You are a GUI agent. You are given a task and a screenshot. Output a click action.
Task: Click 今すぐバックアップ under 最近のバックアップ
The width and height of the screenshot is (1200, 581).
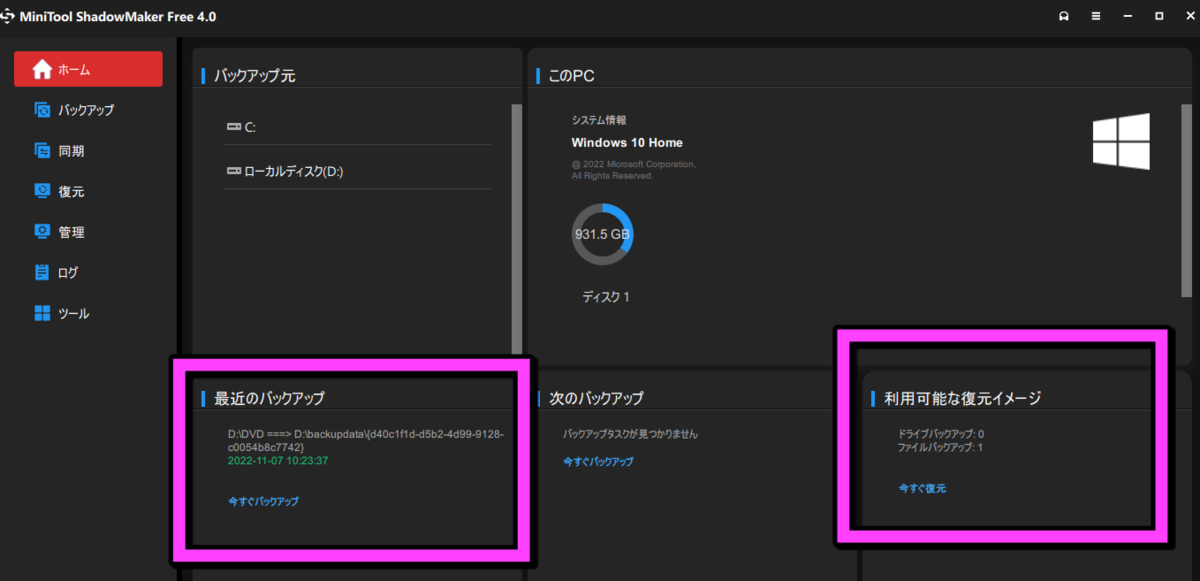click(x=263, y=501)
